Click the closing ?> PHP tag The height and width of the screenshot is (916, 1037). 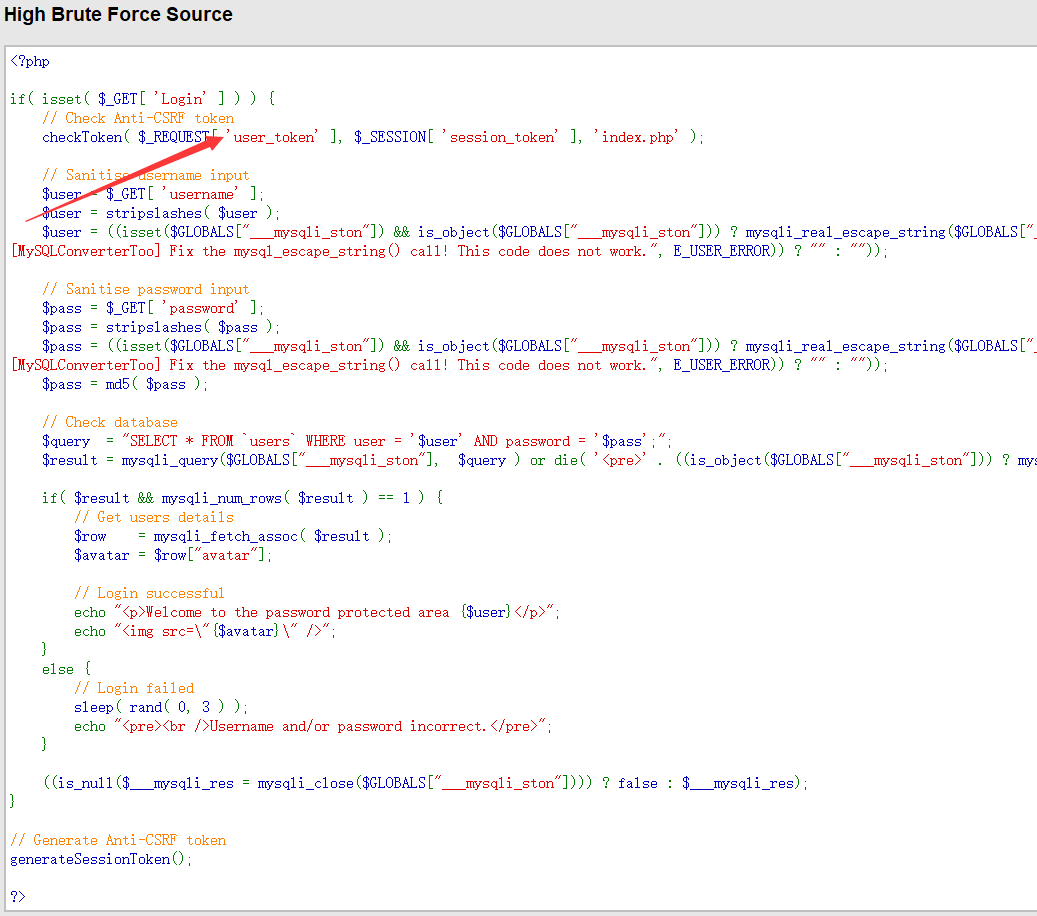(x=18, y=897)
